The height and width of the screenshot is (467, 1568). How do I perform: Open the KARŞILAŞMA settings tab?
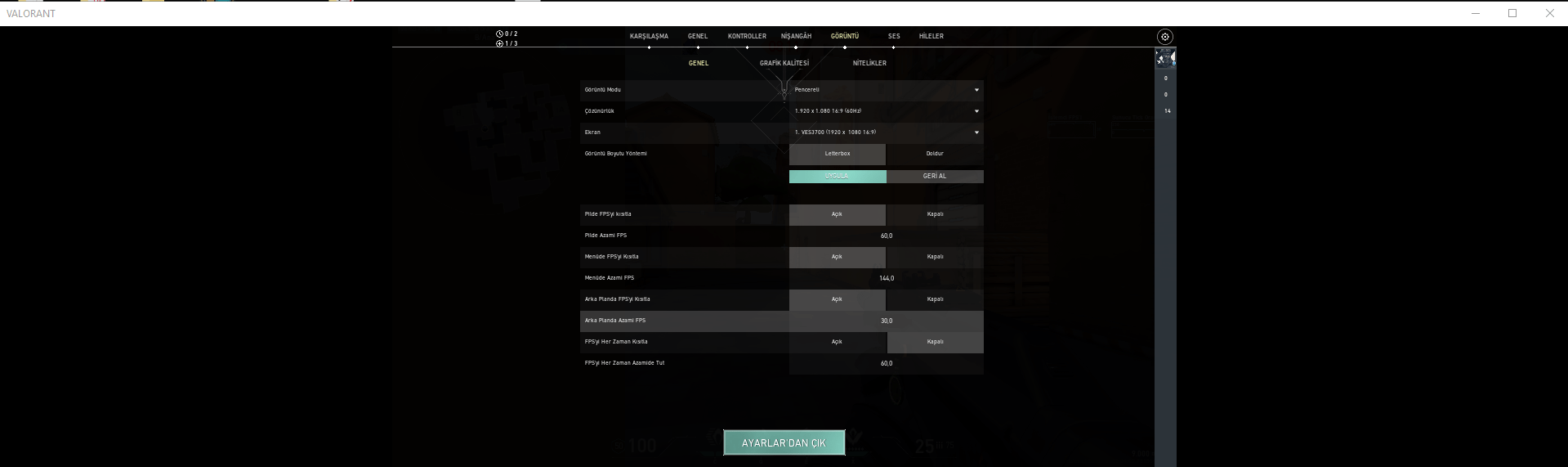tap(649, 36)
